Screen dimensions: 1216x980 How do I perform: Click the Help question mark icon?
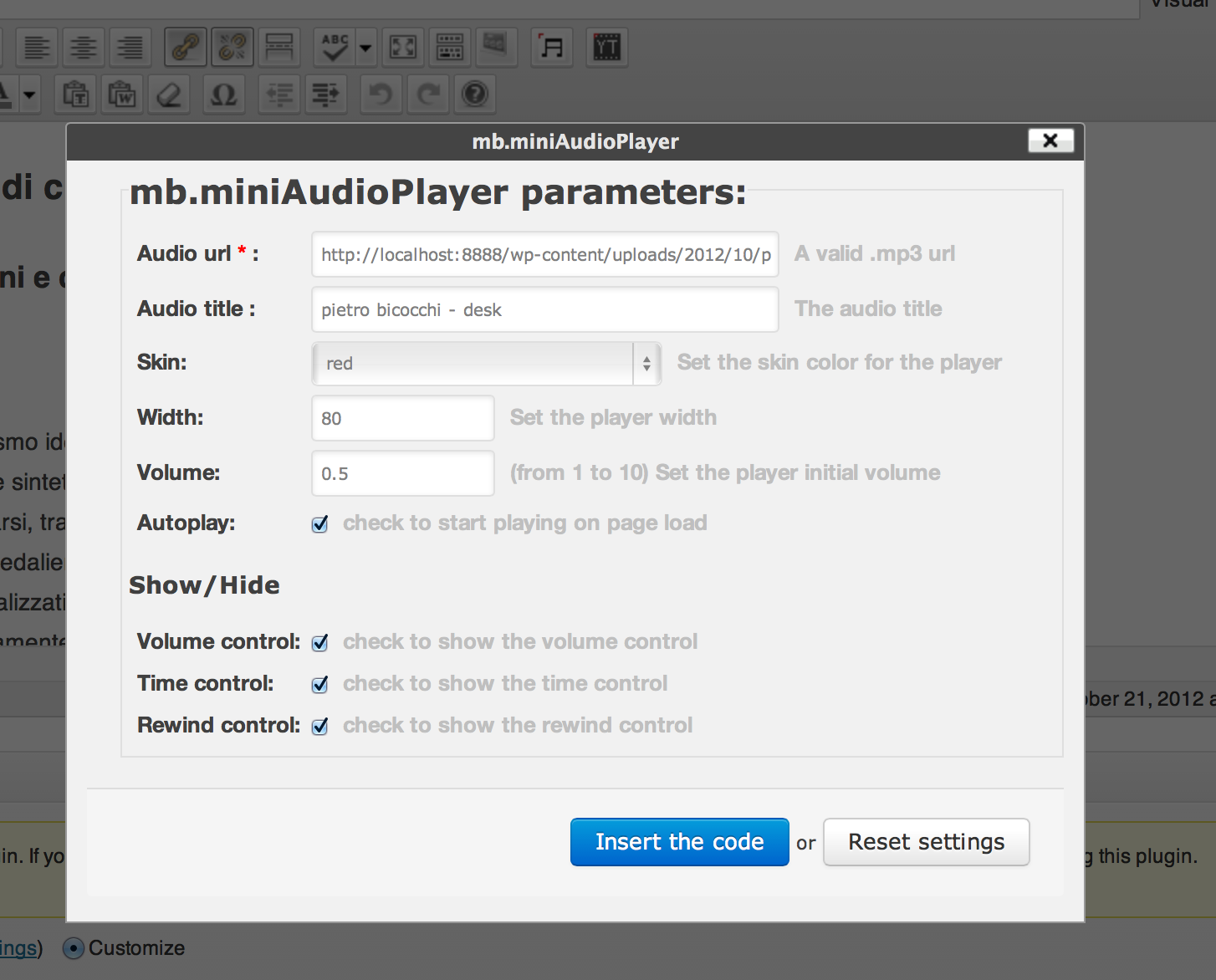pyautogui.click(x=475, y=94)
